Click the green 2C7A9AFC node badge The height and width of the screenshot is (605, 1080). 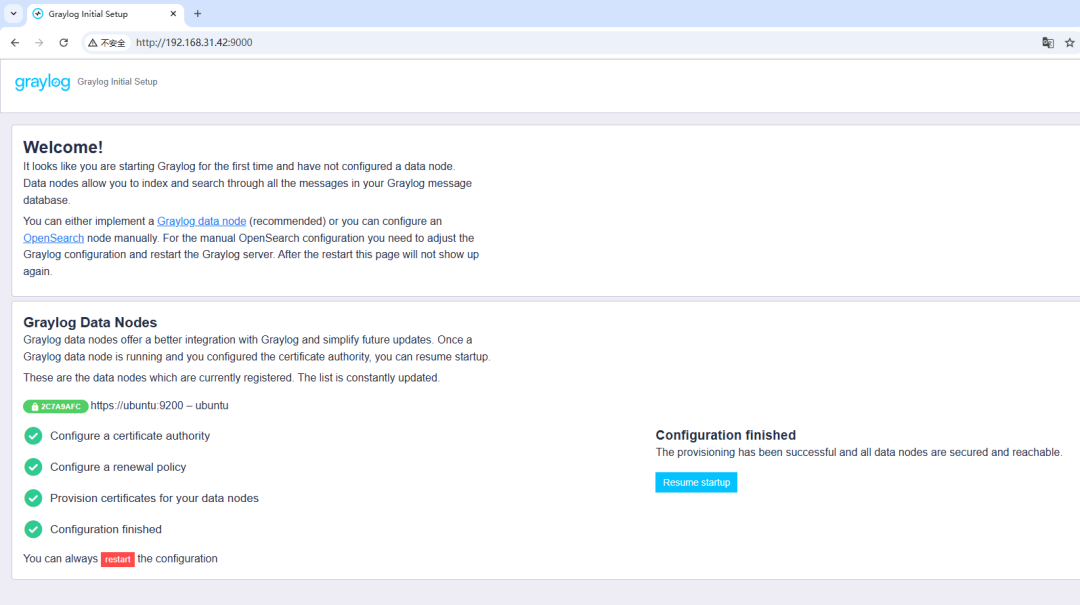tap(55, 407)
